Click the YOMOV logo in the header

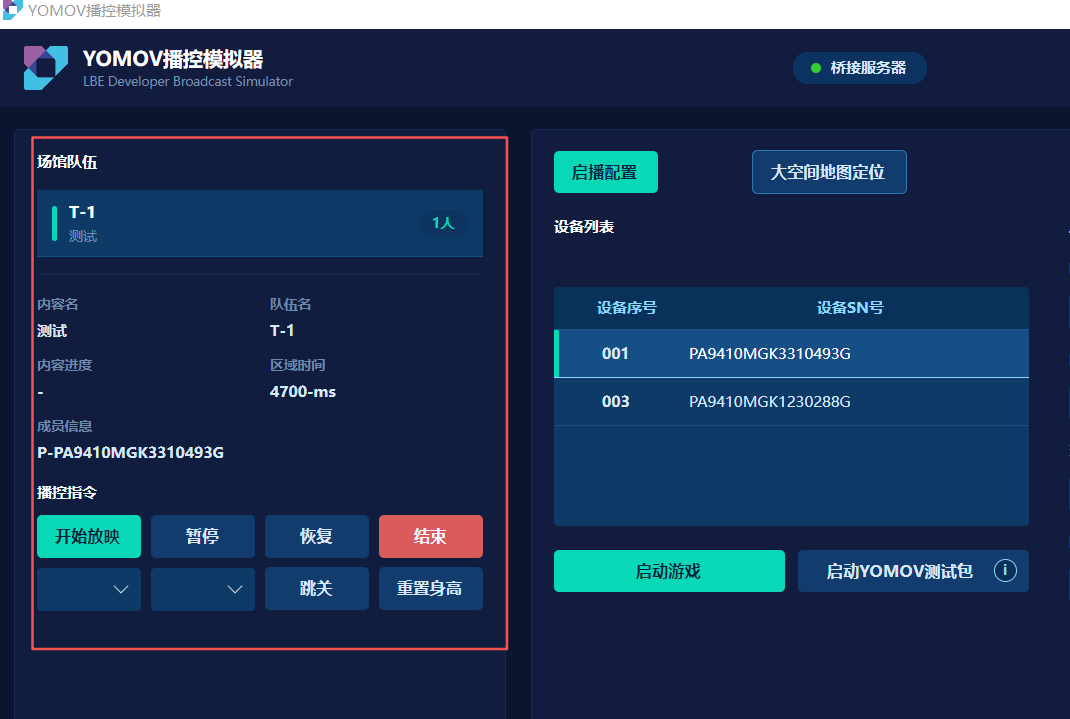pos(46,68)
